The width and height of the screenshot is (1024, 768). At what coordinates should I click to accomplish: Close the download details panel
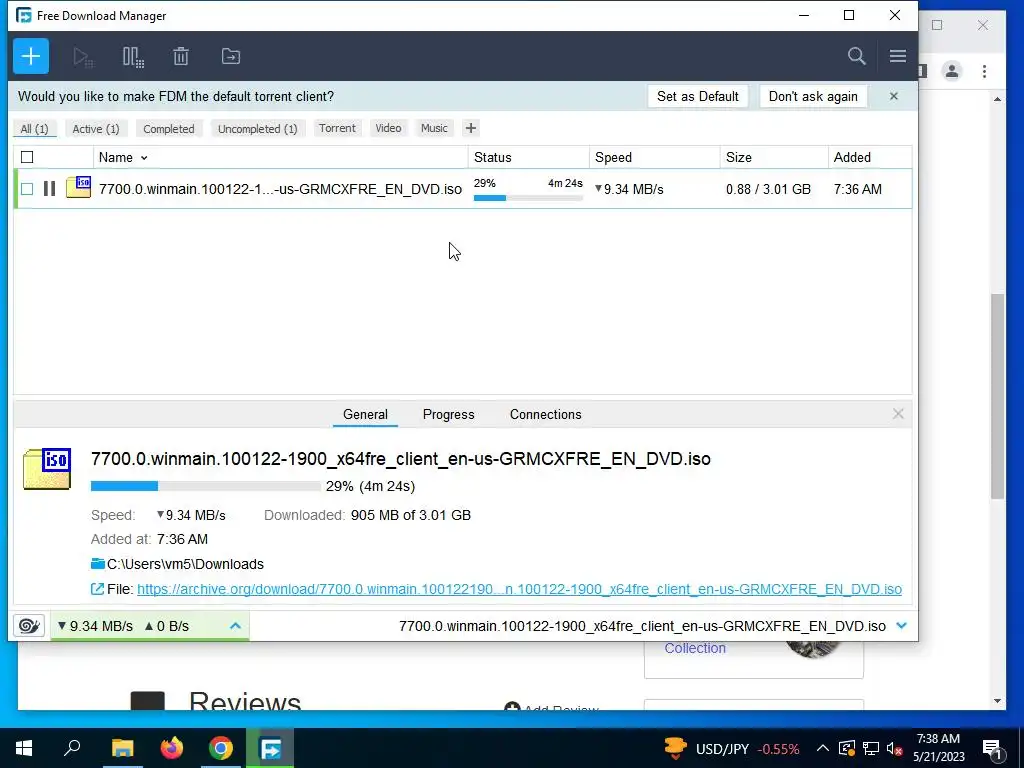pyautogui.click(x=898, y=414)
